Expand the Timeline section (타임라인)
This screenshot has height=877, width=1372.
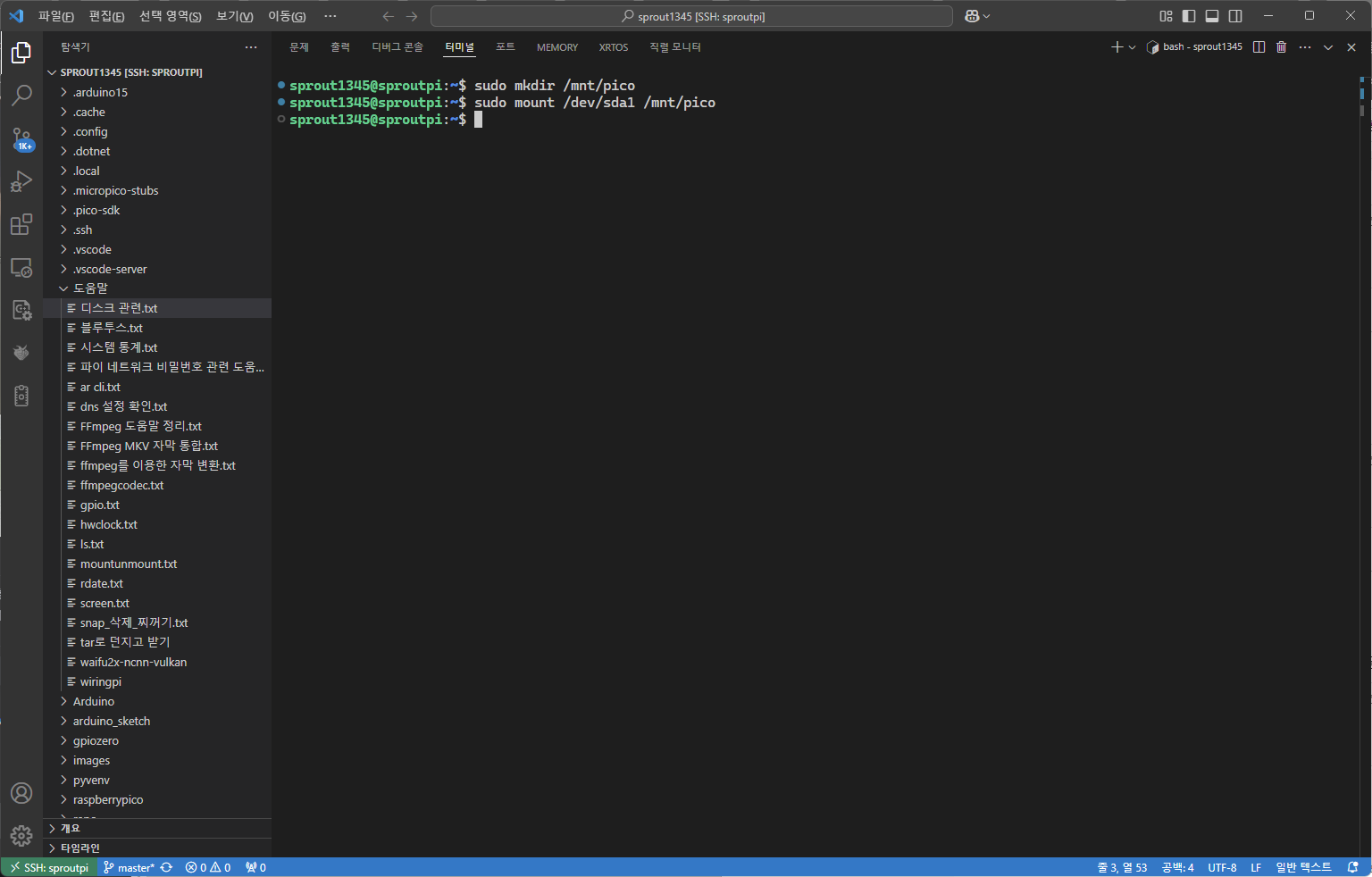pos(157,848)
